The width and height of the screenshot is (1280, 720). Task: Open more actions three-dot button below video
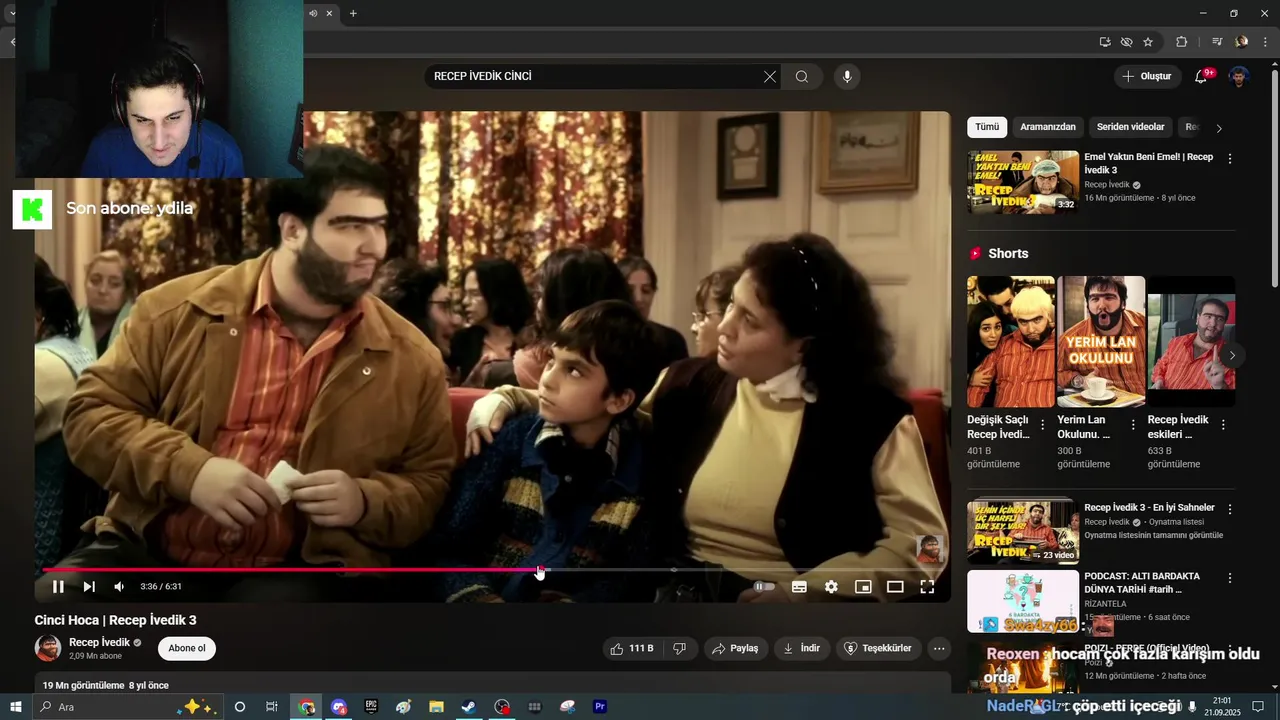pos(939,648)
